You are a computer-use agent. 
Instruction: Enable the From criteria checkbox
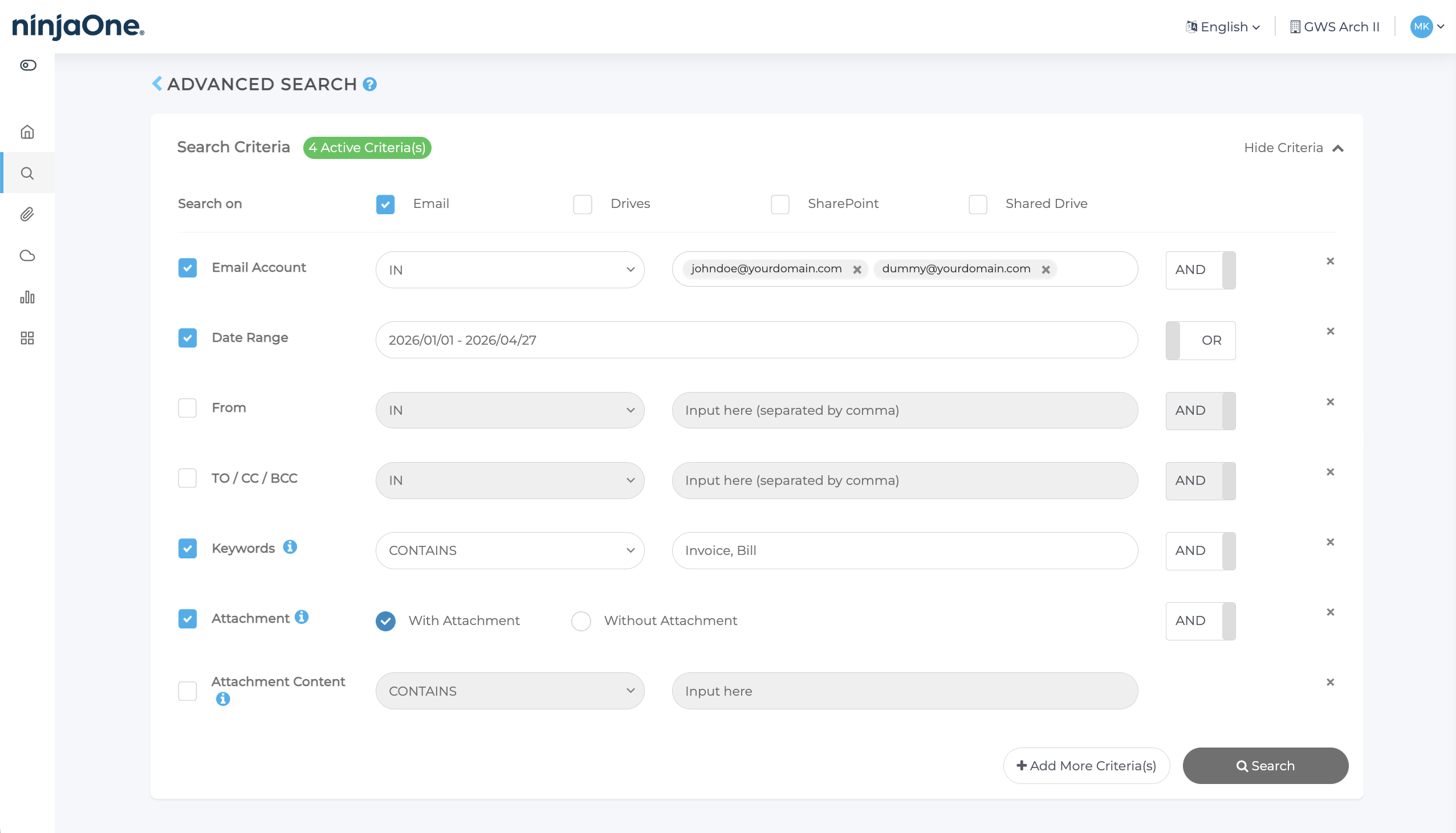point(187,408)
